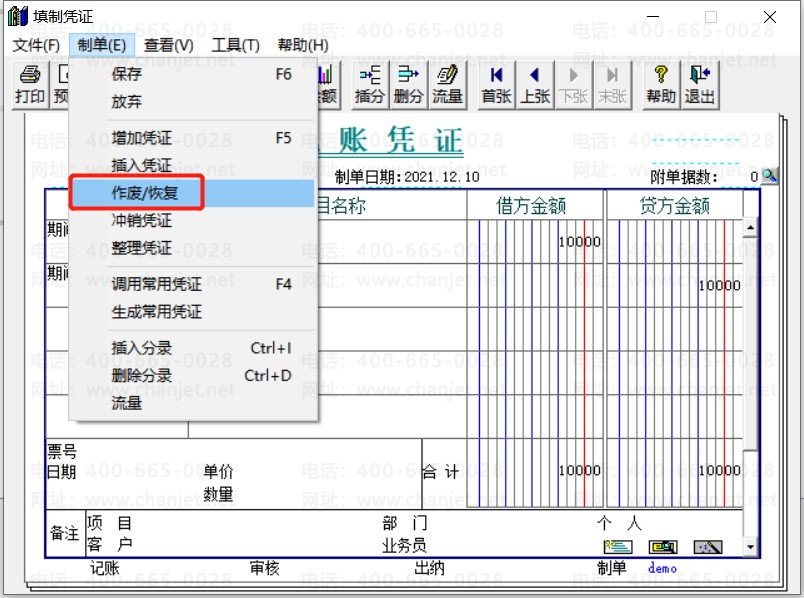Click the 打印 print toolbar icon

coord(30,85)
